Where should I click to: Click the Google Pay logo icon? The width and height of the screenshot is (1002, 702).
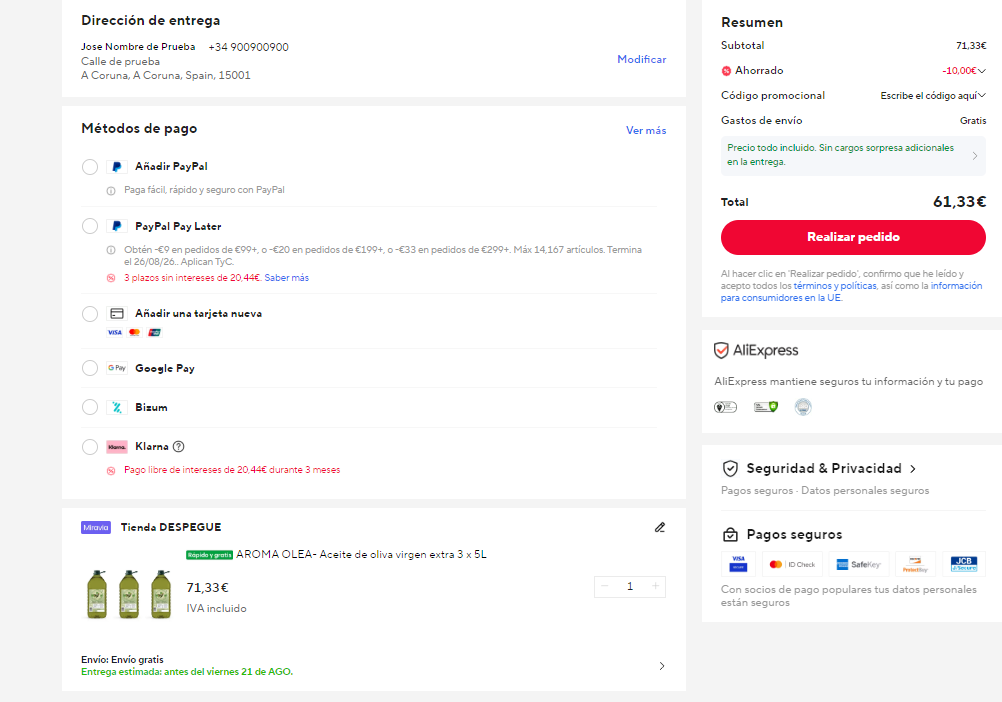coord(116,368)
